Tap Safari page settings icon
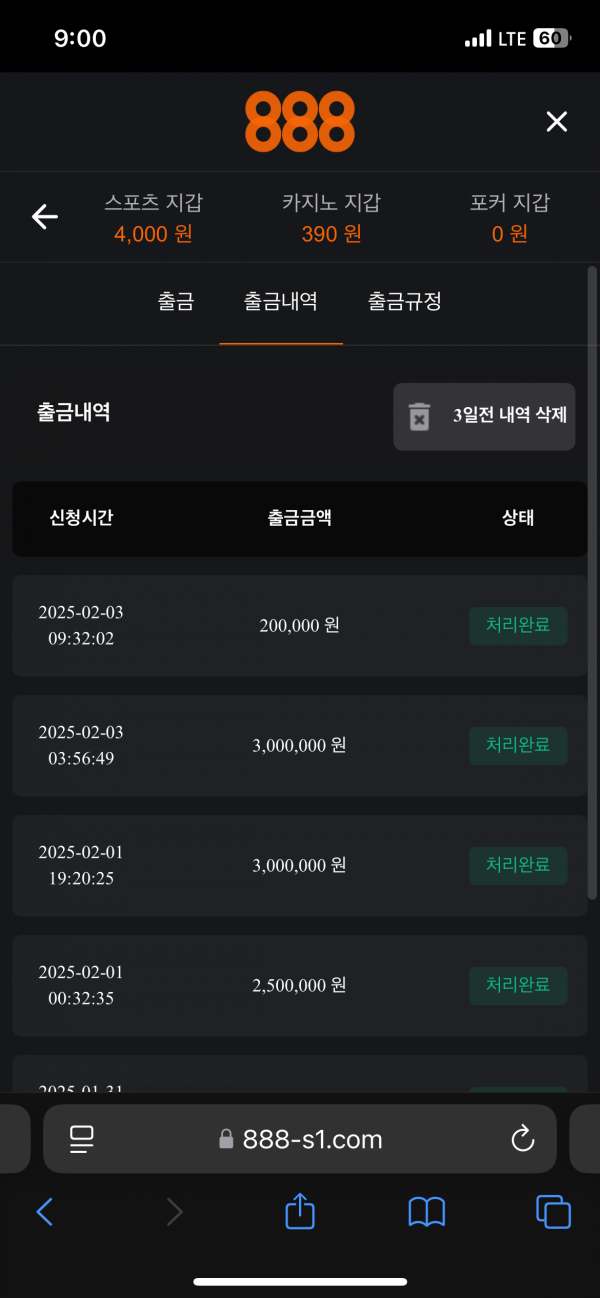600x1298 pixels. pos(81,1138)
